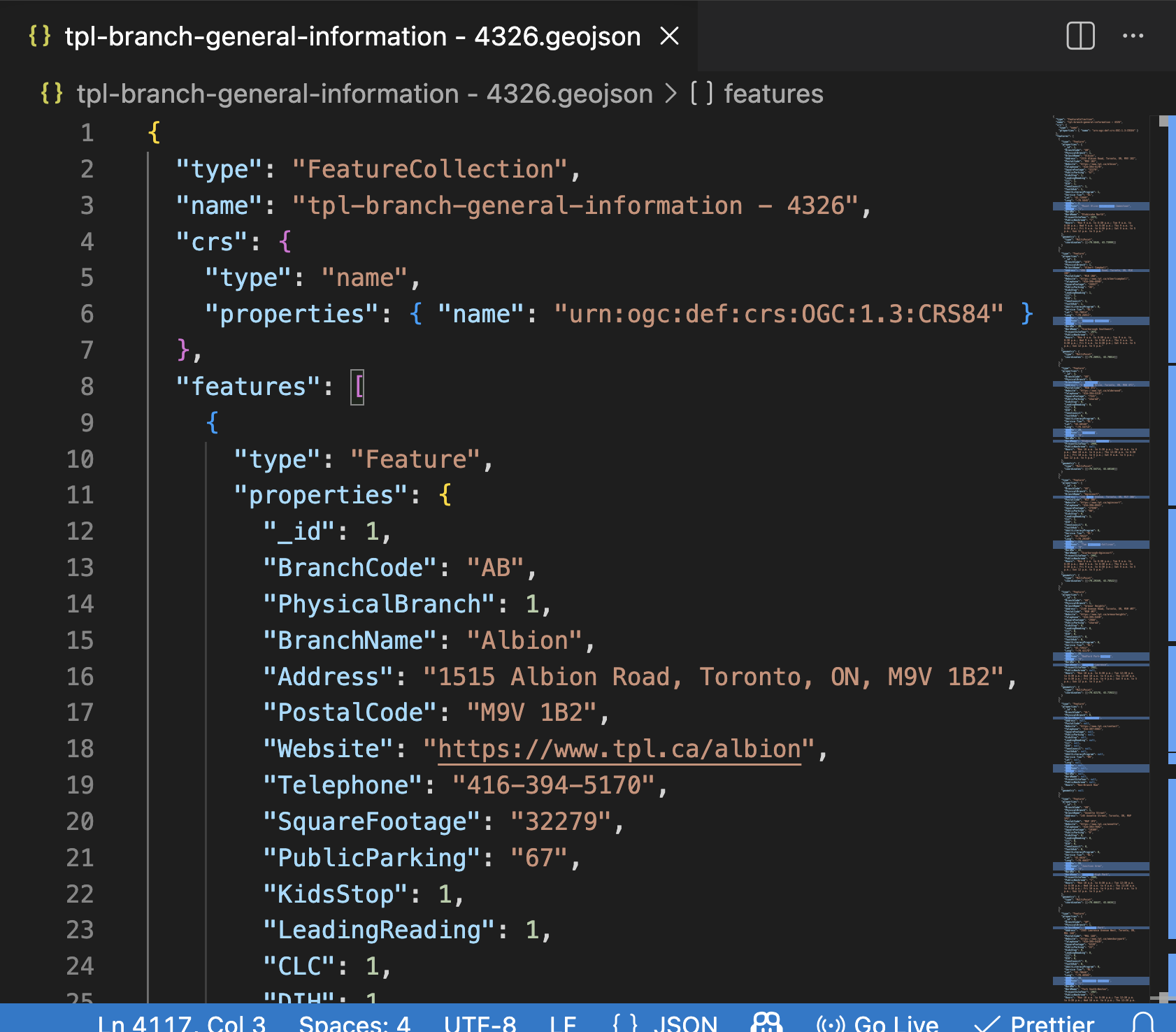Click the "LeadingReading" key
Viewport: 1176px width, 1032px height.
point(379,930)
